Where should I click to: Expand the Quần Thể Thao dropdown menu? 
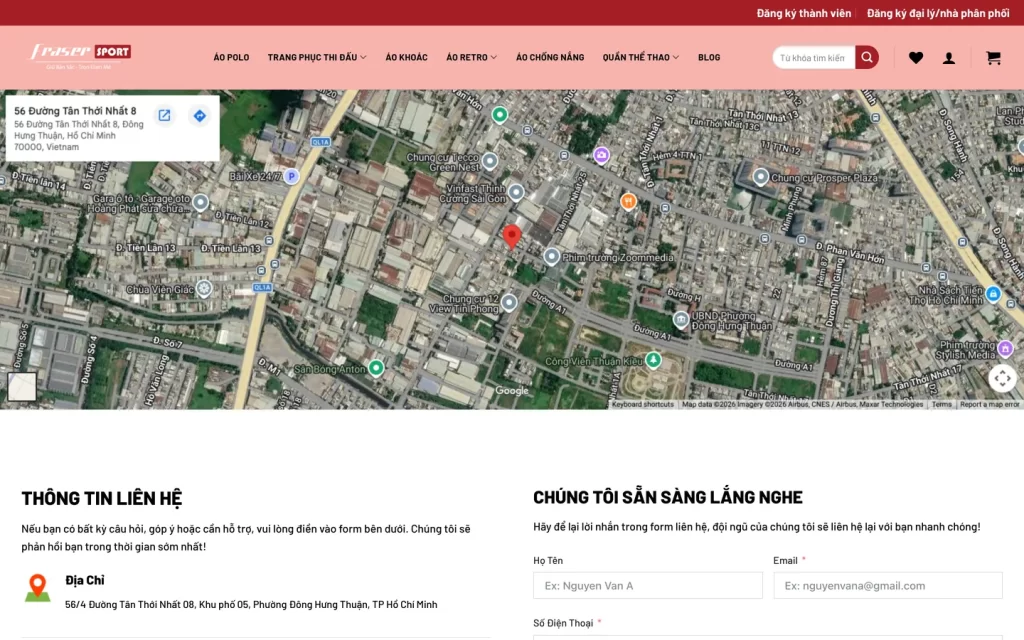tap(641, 57)
